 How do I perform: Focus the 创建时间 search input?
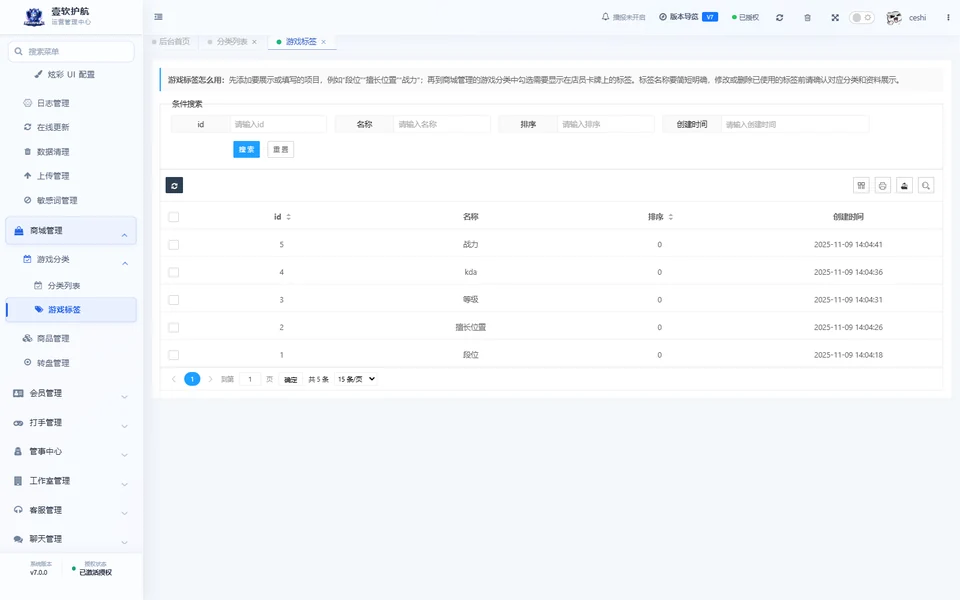[x=795, y=124]
